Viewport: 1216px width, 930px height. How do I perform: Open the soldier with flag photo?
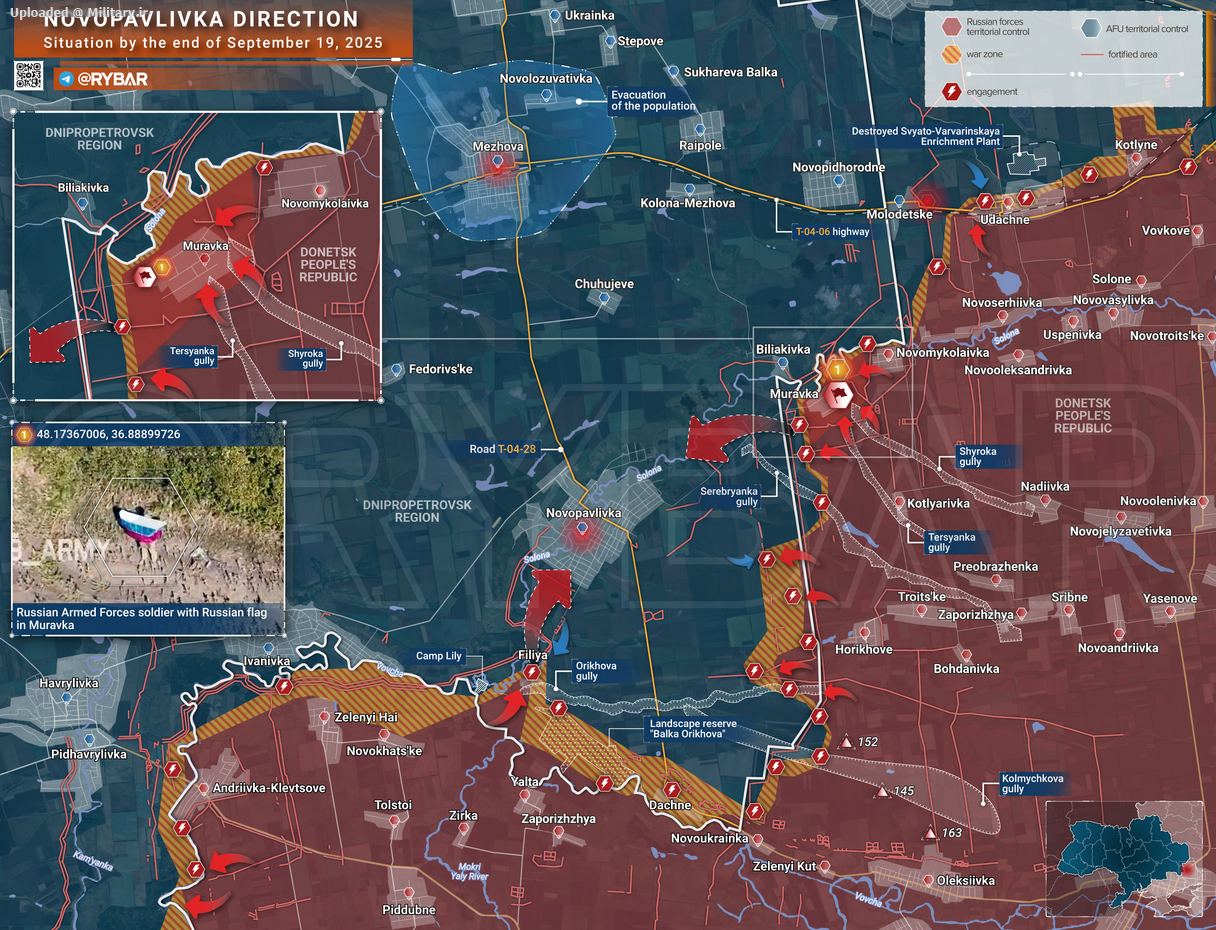click(x=148, y=526)
